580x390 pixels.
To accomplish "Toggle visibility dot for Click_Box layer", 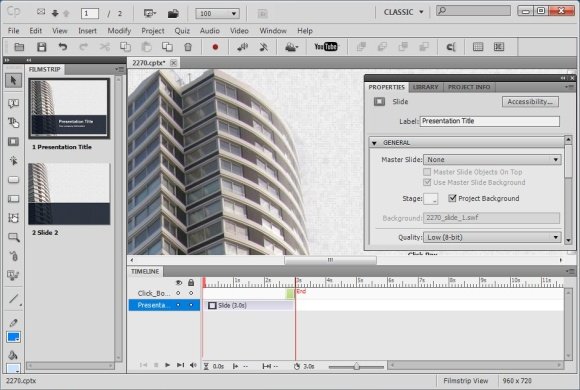I will pos(178,293).
